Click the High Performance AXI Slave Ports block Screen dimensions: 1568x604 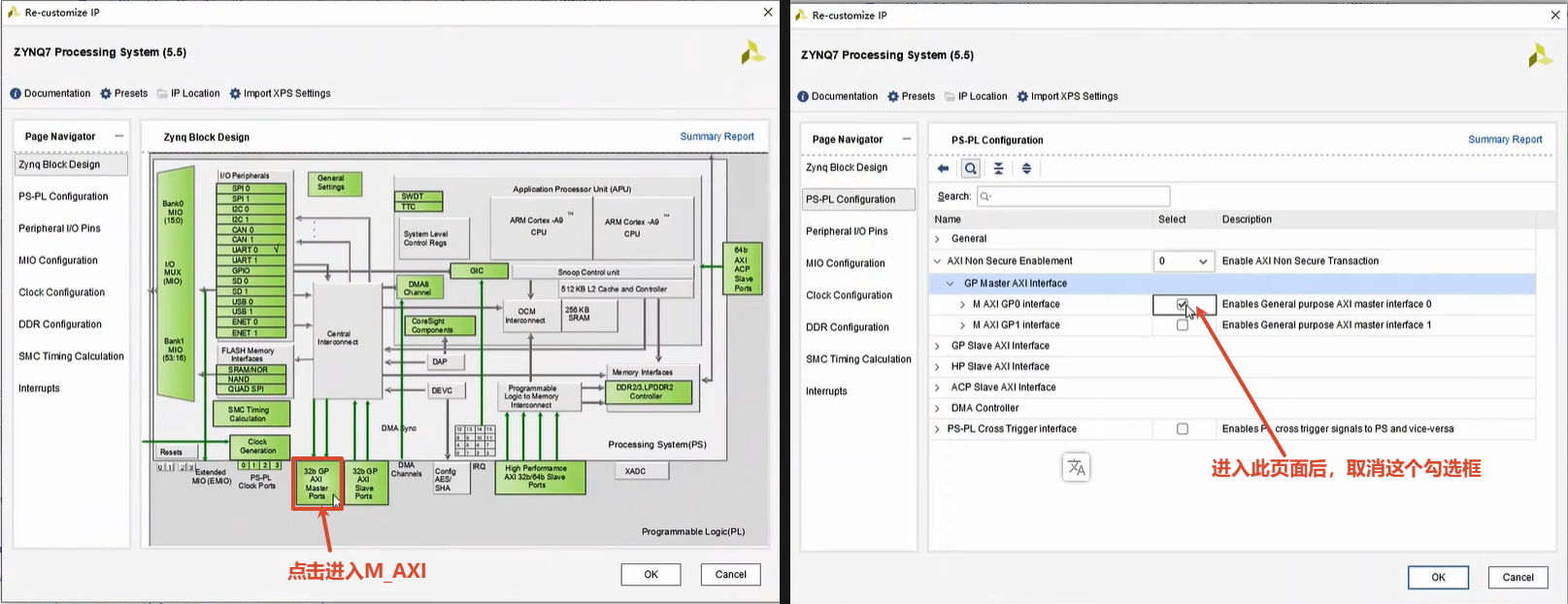click(538, 477)
